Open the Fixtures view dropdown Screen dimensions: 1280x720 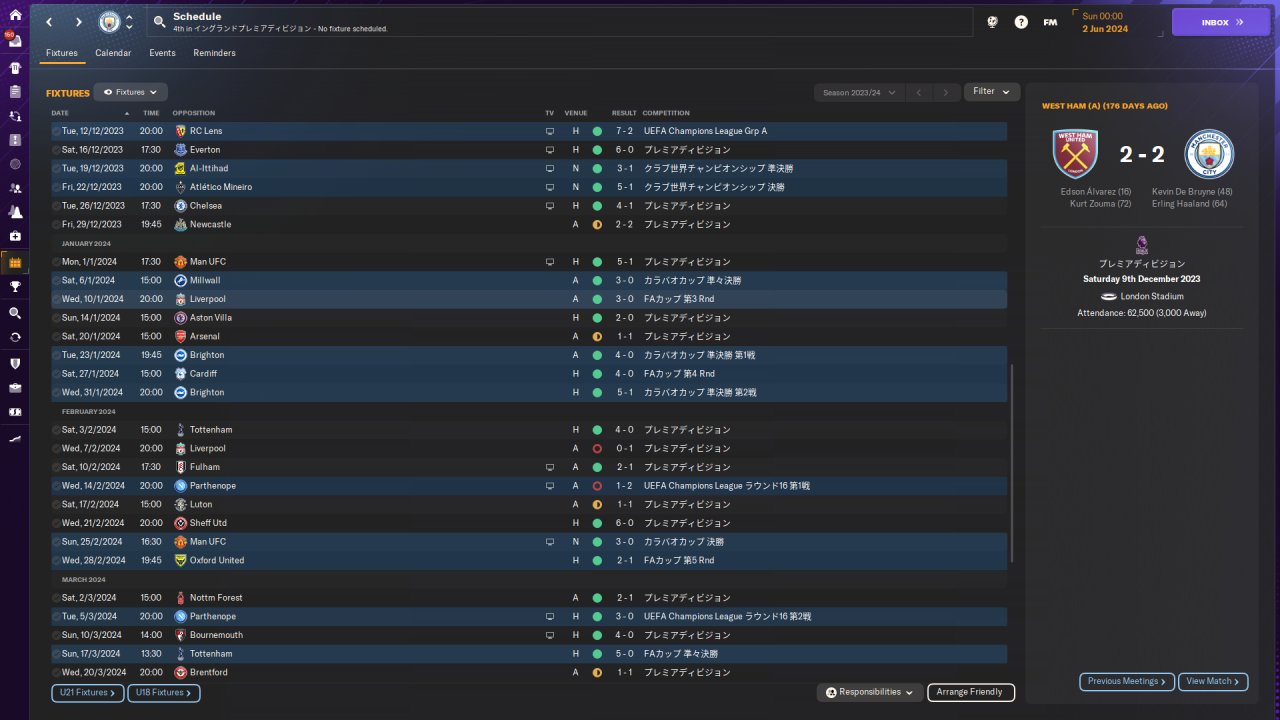coord(130,92)
